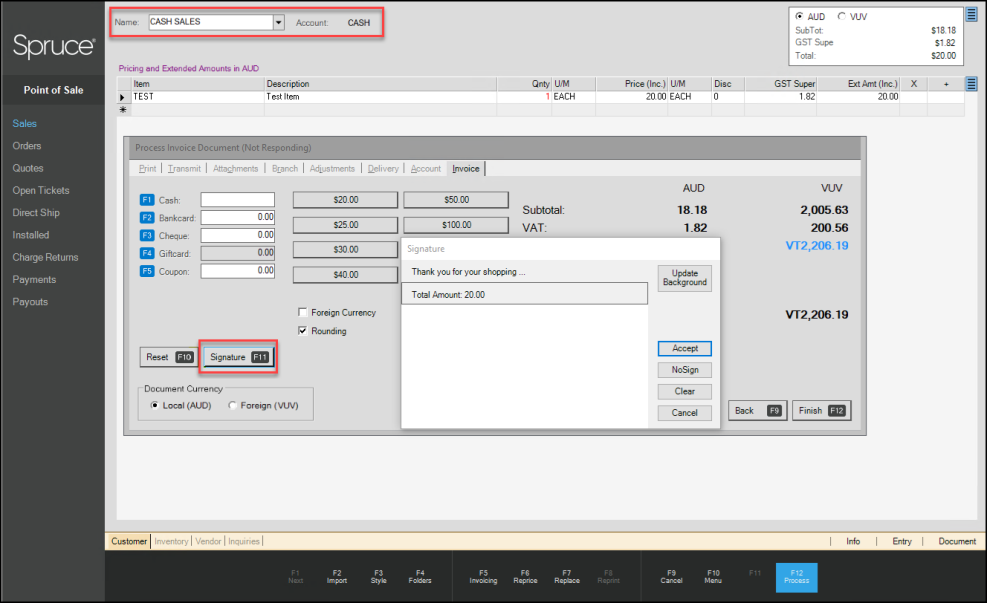The width and height of the screenshot is (987, 603).
Task: Enable the Foreign Currency checkbox
Action: click(x=303, y=312)
